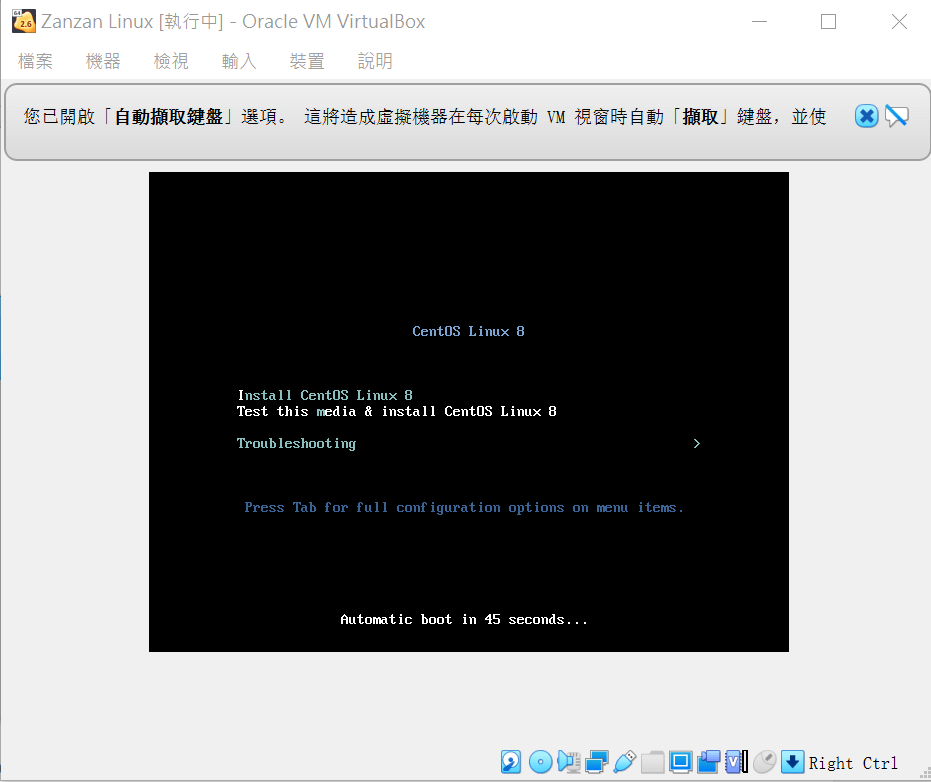Screen dimensions: 931x782
Task: Select Test this media & install entry
Action: point(397,411)
